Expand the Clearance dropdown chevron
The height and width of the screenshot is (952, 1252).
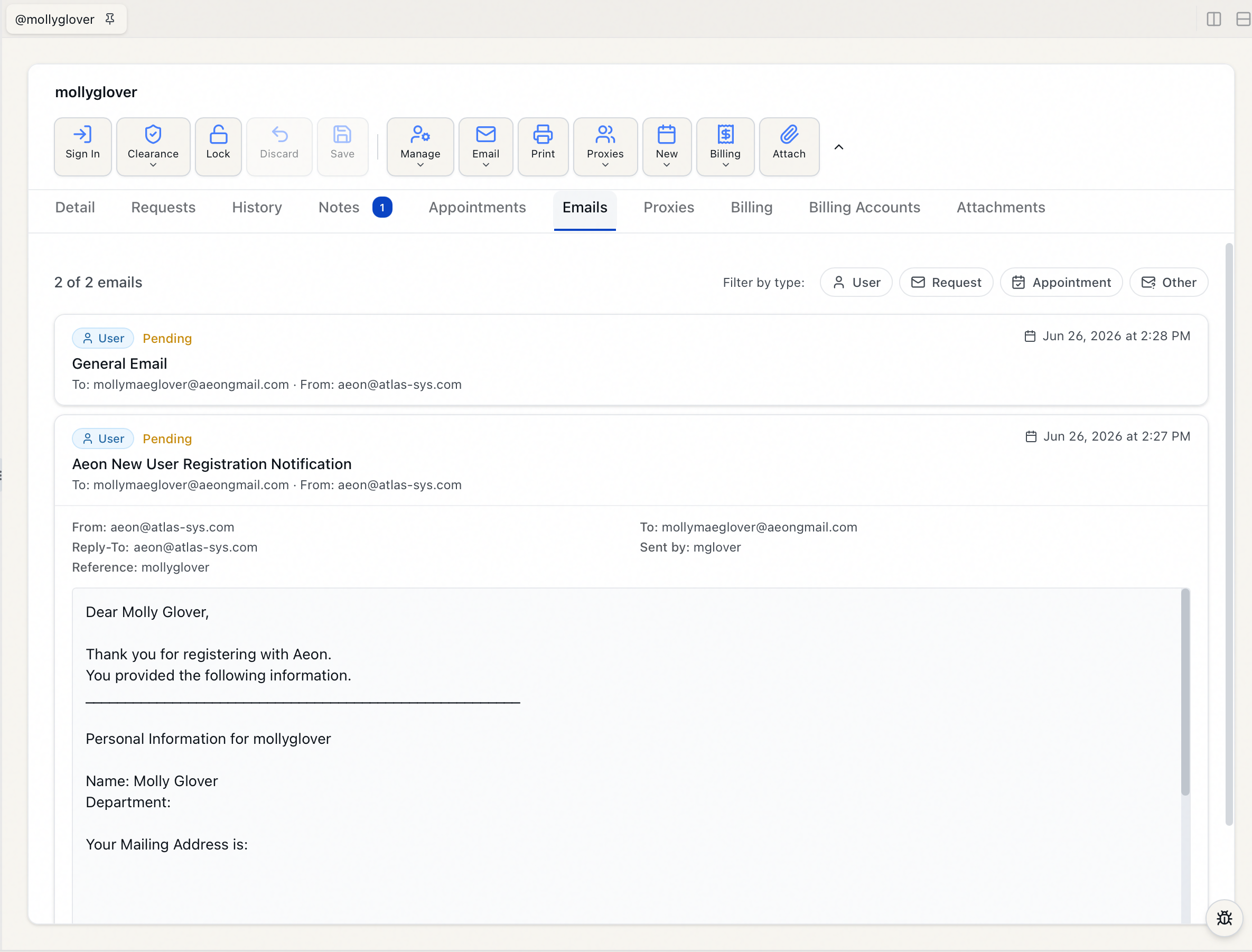click(153, 165)
